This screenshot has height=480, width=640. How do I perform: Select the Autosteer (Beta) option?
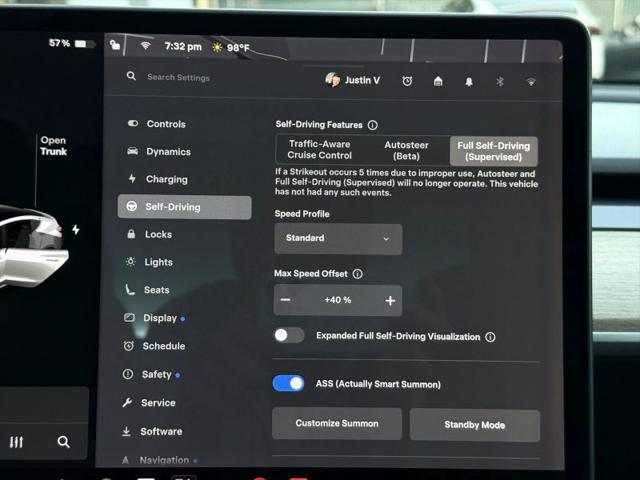pos(406,151)
